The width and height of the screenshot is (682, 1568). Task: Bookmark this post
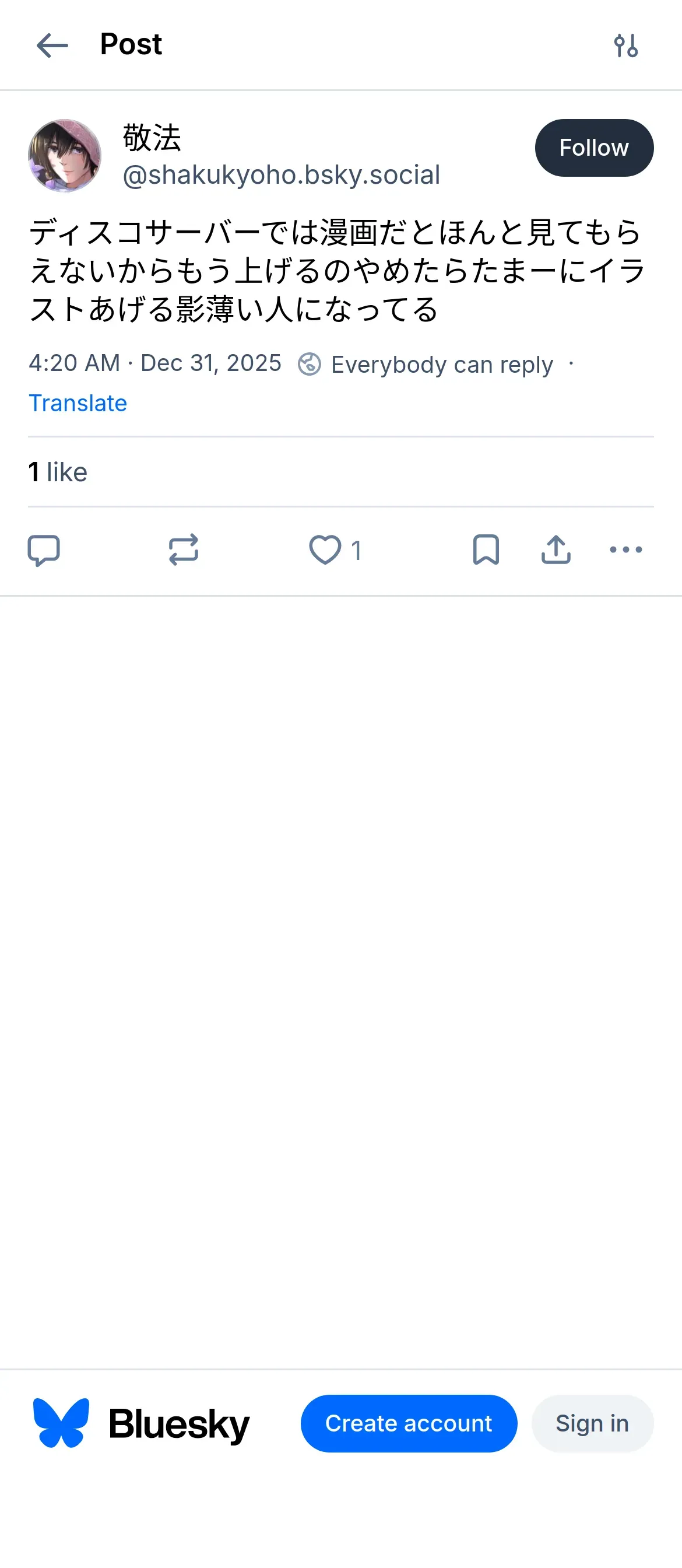point(486,550)
